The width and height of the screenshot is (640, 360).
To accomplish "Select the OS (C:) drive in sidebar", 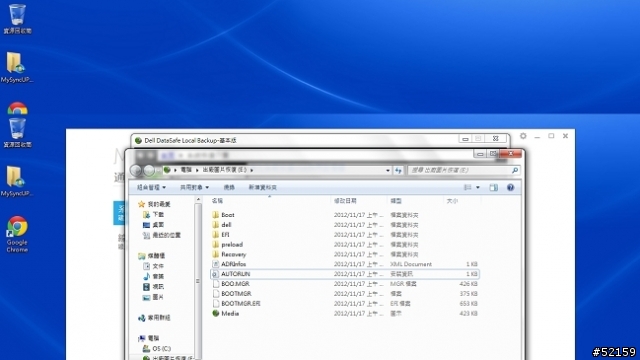I will pos(162,349).
